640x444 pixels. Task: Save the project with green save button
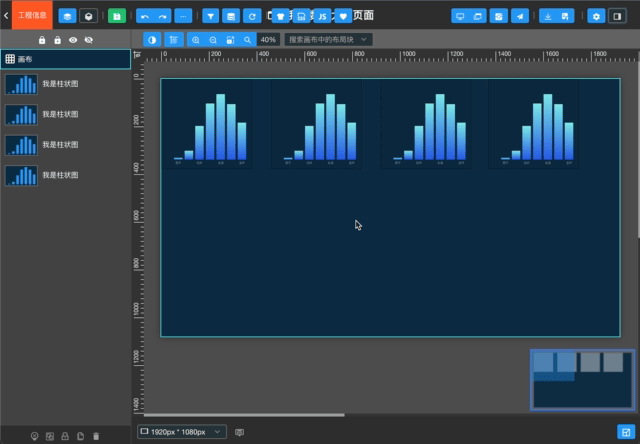[117, 16]
